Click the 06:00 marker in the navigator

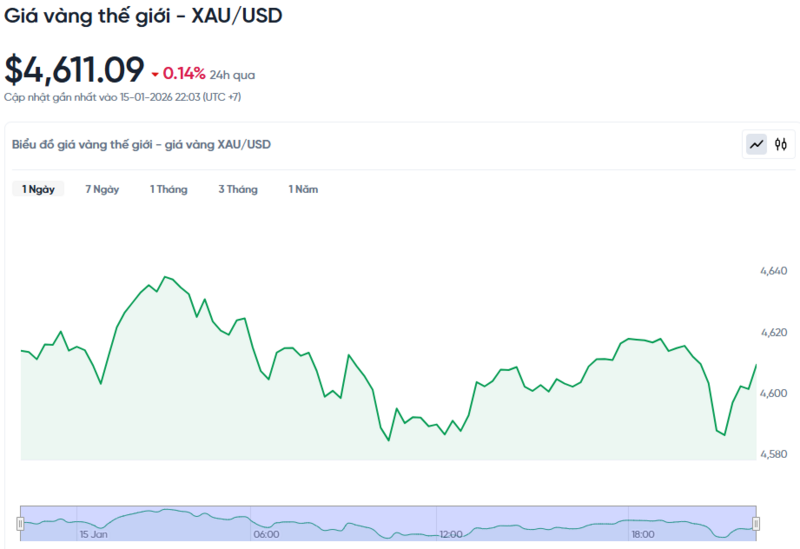click(266, 535)
